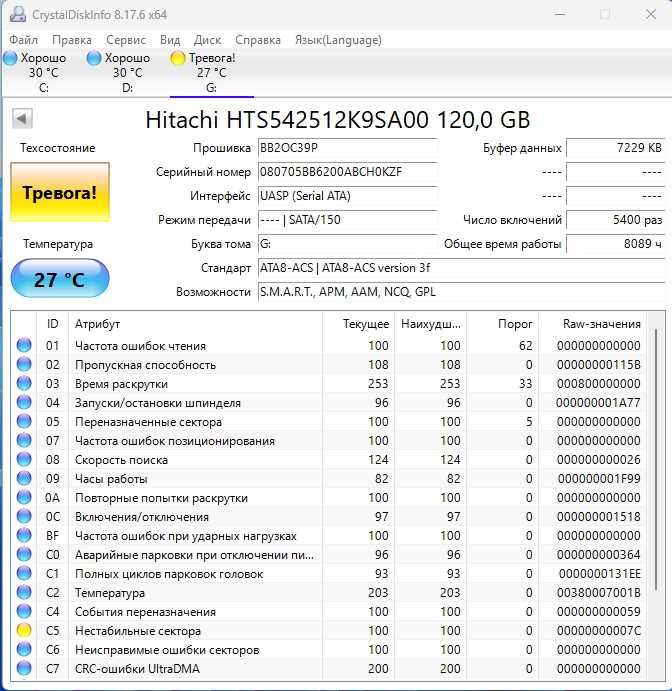Select drive D: blue status orb
672x691 pixels.
(x=94, y=58)
